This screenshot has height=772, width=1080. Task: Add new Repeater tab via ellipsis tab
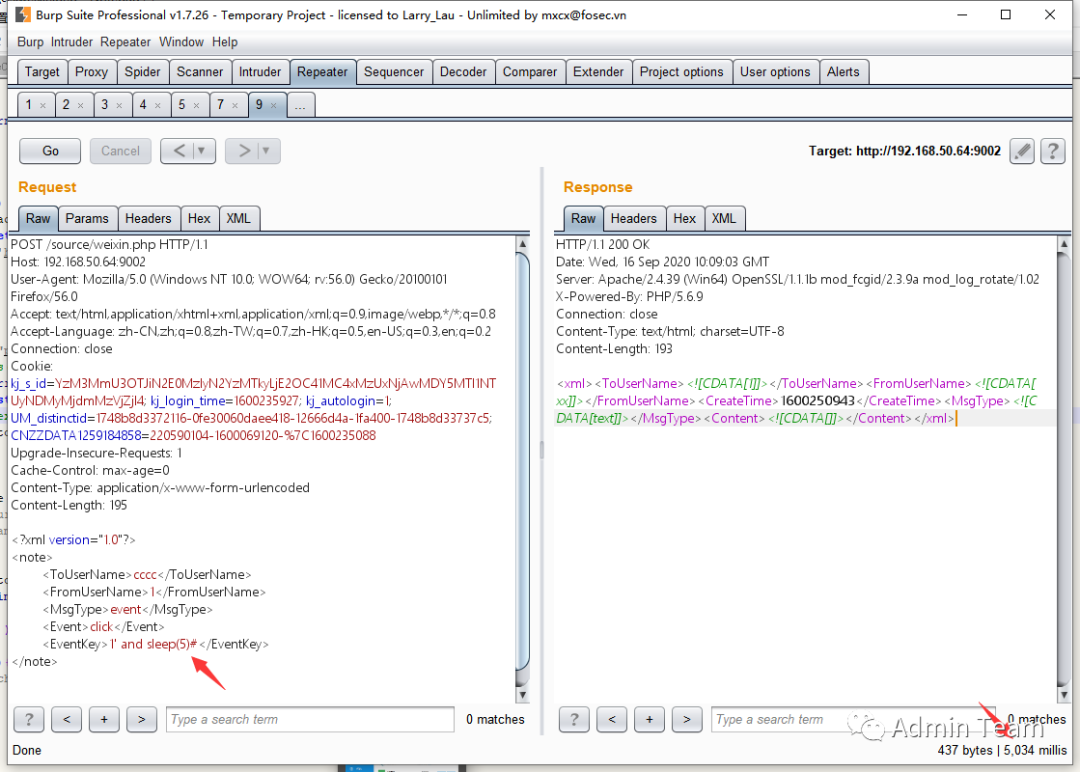coord(300,105)
